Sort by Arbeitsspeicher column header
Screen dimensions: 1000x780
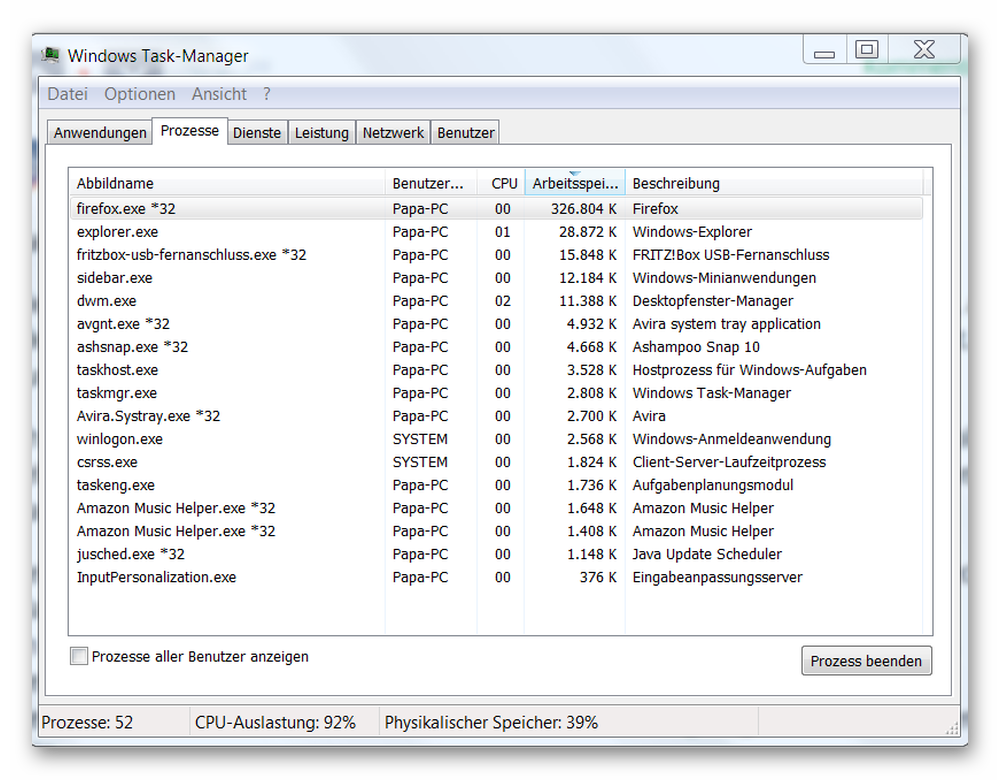coord(575,183)
